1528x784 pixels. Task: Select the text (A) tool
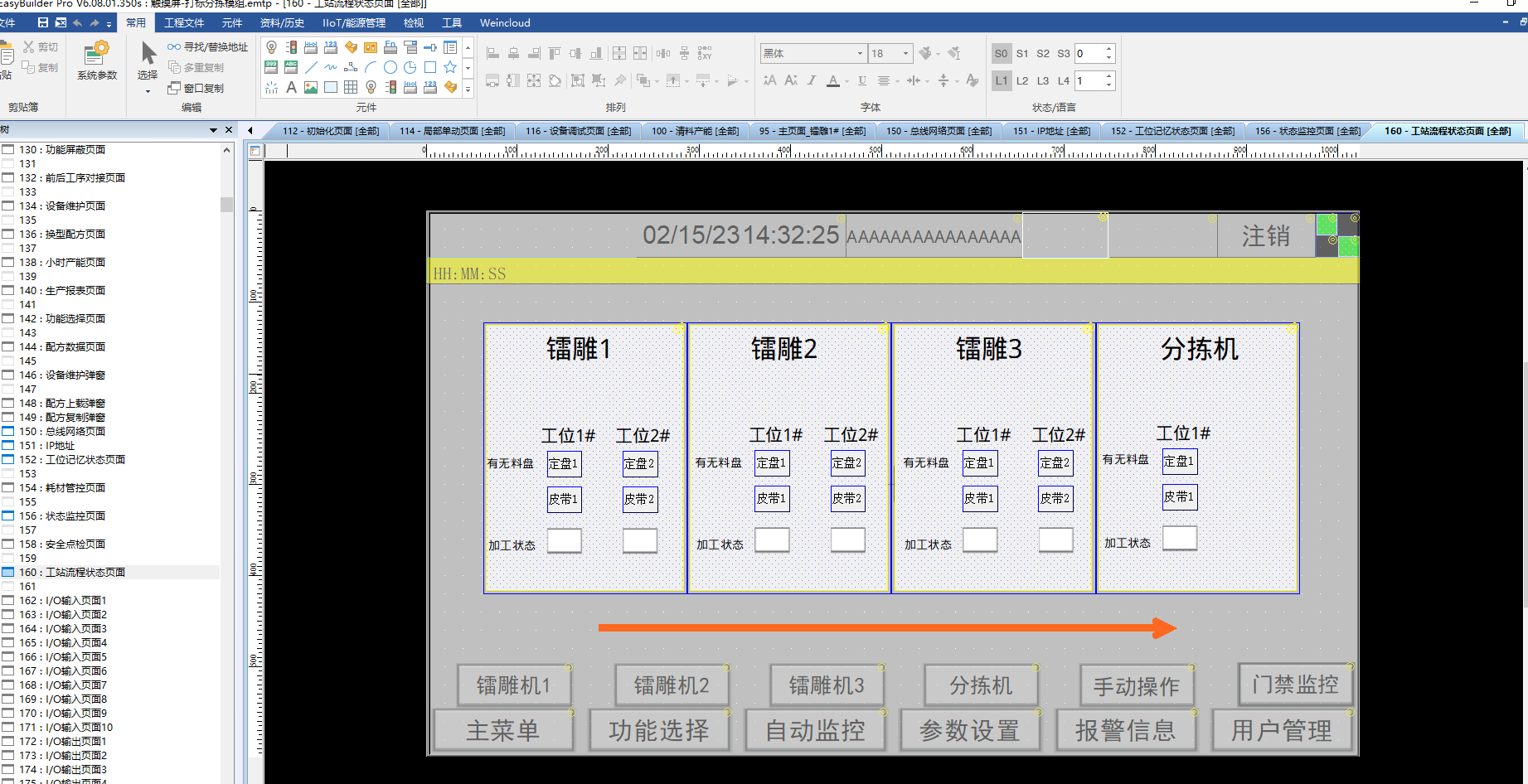tap(291, 87)
